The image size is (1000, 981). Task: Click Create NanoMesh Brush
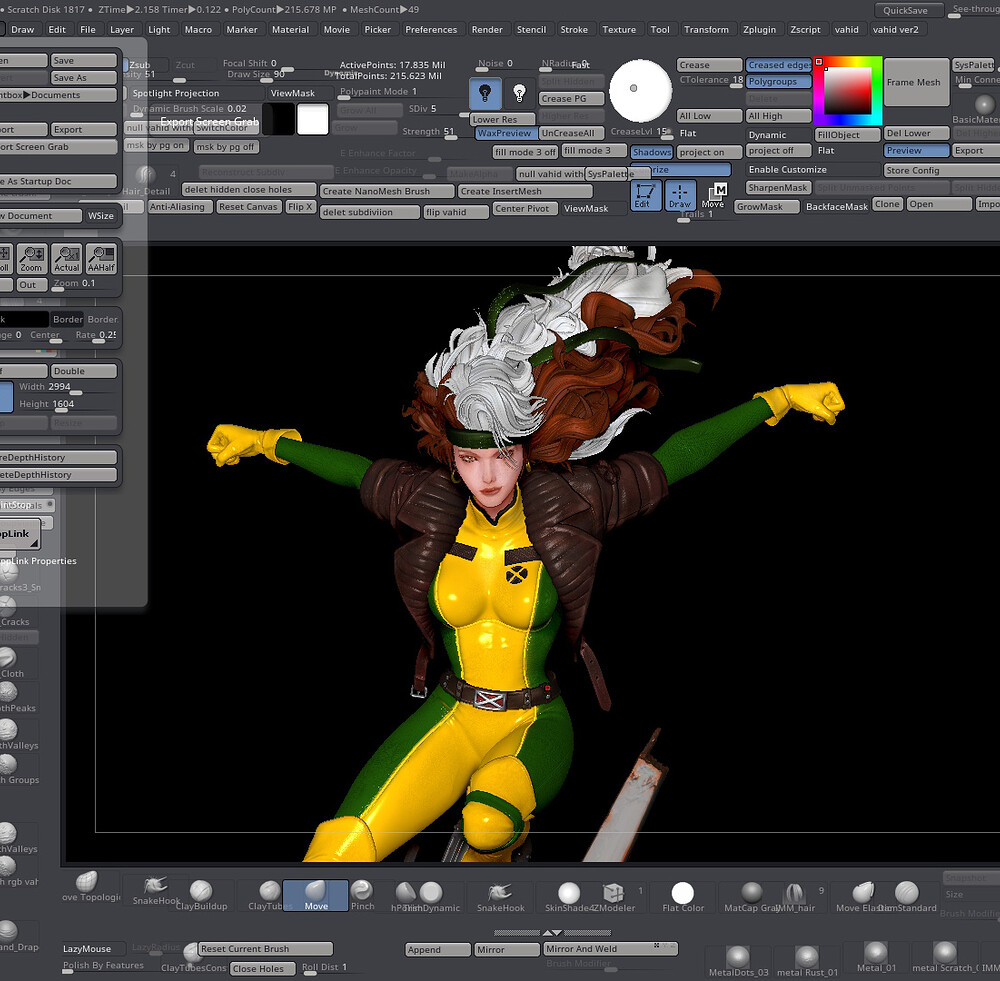(387, 191)
